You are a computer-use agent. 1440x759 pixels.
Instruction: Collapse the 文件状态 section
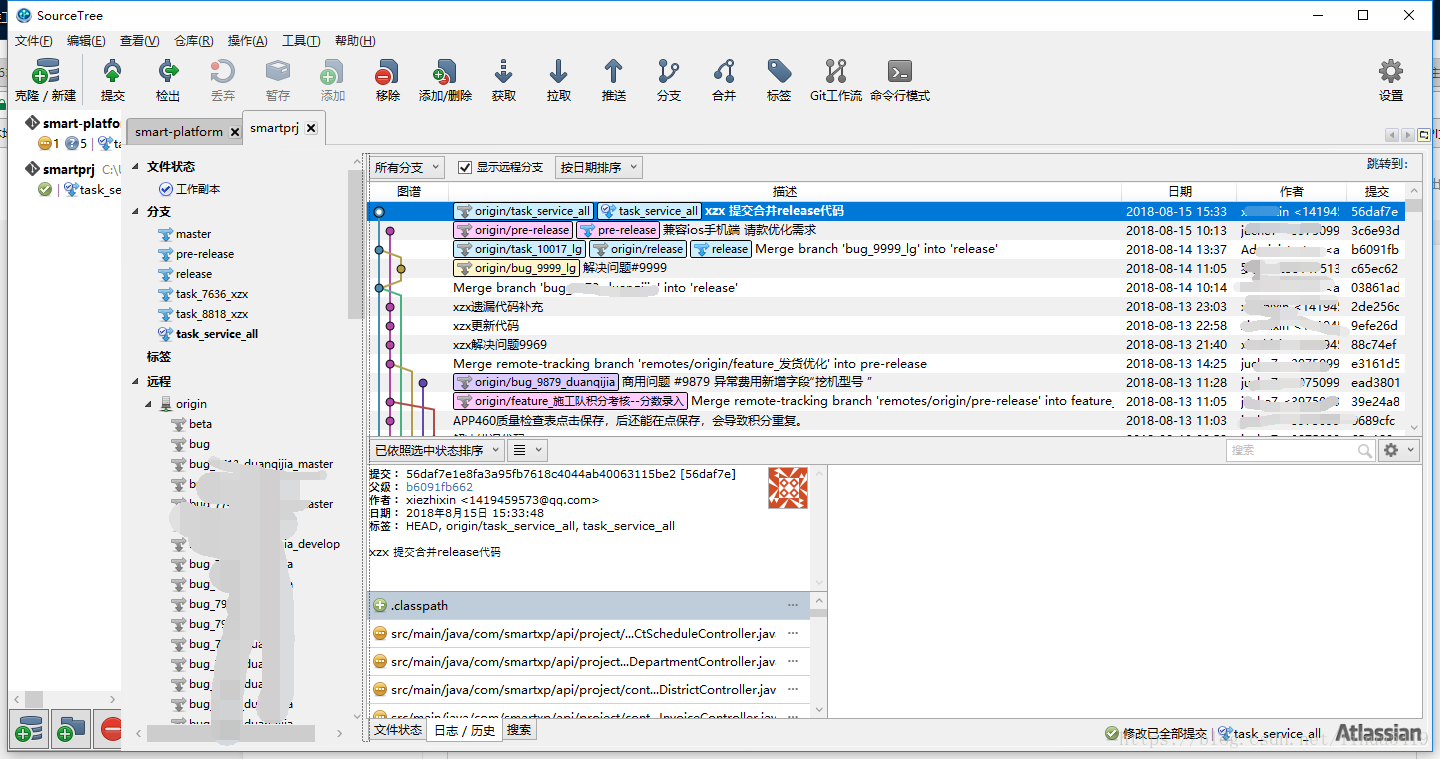(x=137, y=167)
